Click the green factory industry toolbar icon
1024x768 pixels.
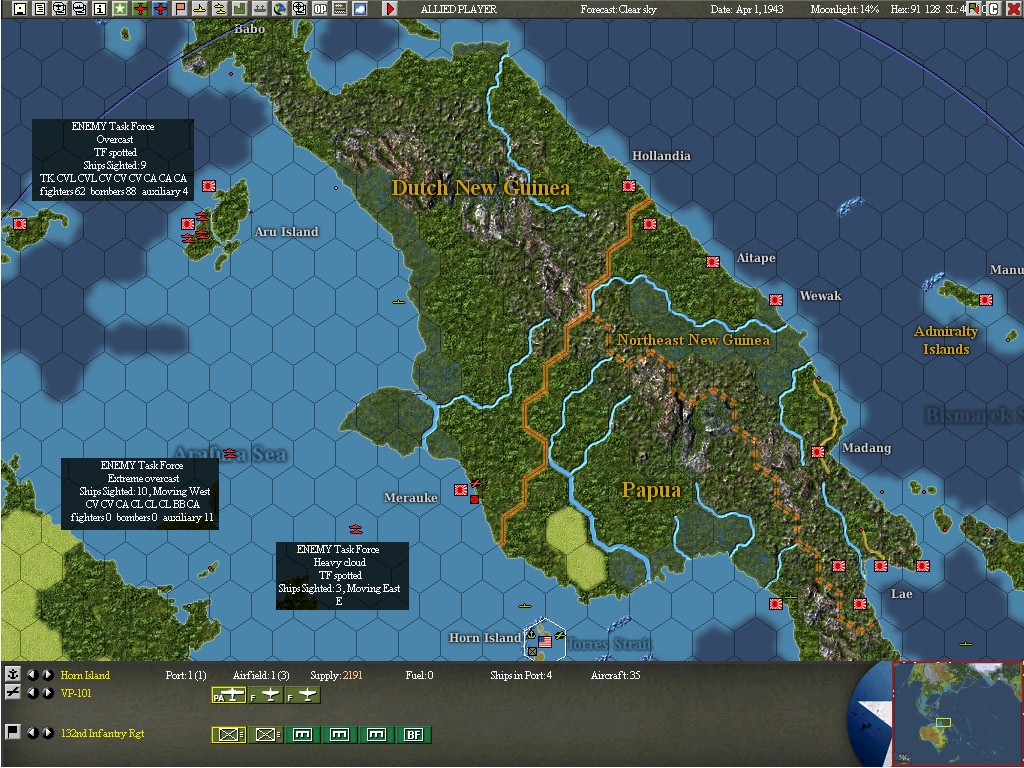pos(240,8)
